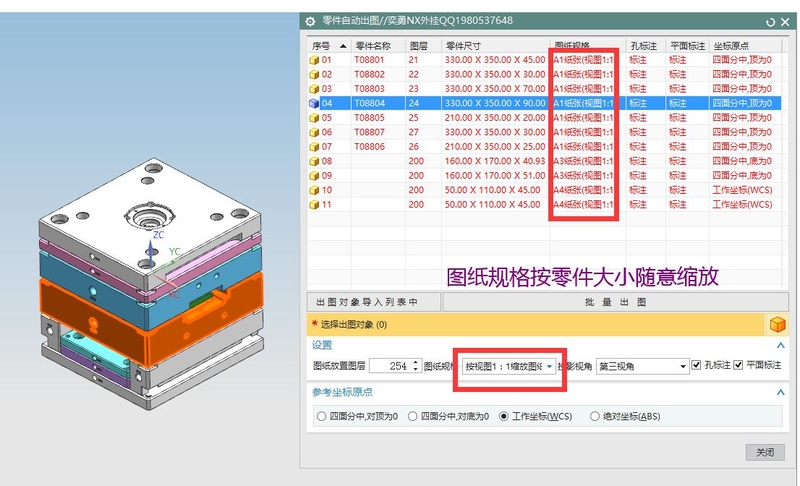This screenshot has width=800, height=486.
Task: Click the yellow cube icon for row 02
Action: [314, 74]
